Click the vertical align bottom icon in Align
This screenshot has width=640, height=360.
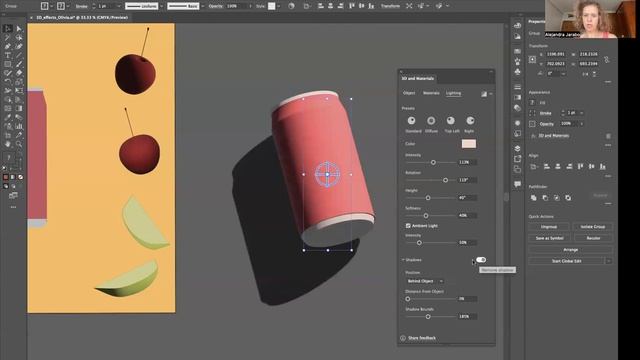point(602,167)
